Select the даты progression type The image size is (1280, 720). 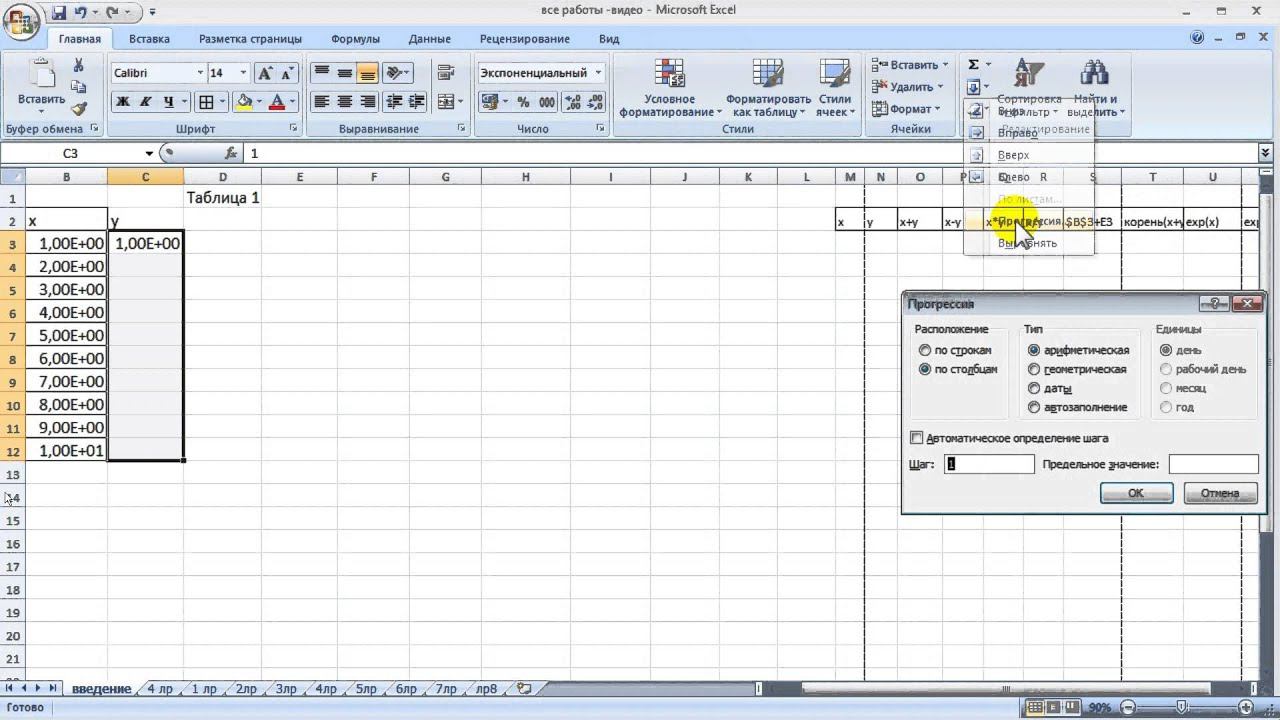point(1034,388)
